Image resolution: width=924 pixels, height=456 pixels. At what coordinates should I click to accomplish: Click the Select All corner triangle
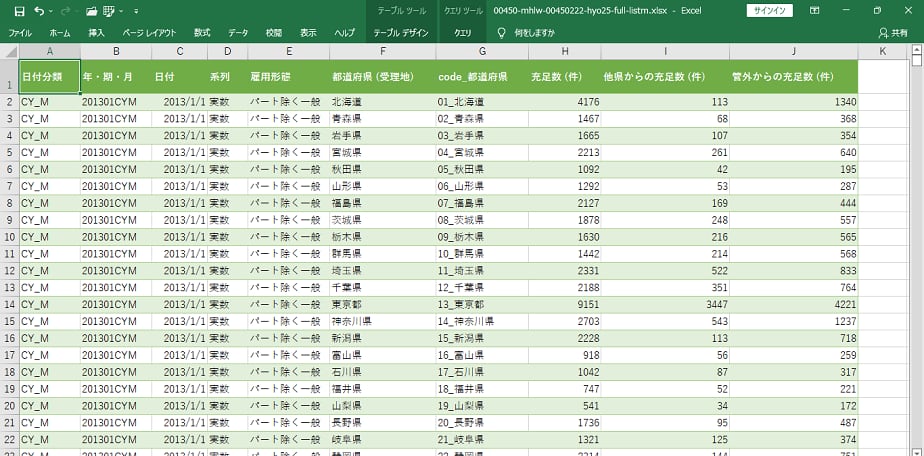click(x=9, y=51)
